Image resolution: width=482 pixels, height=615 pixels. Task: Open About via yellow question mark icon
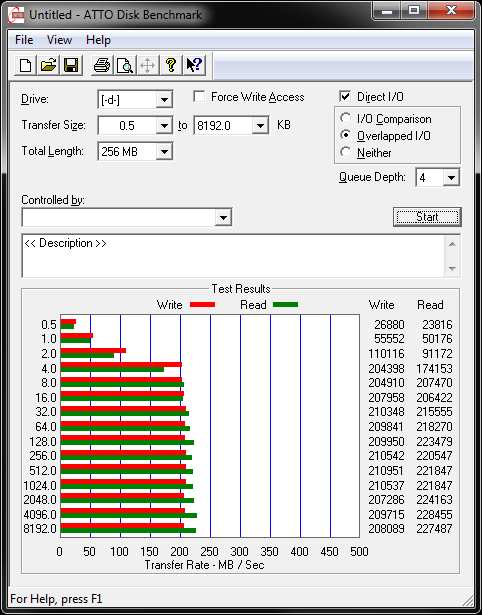171,65
